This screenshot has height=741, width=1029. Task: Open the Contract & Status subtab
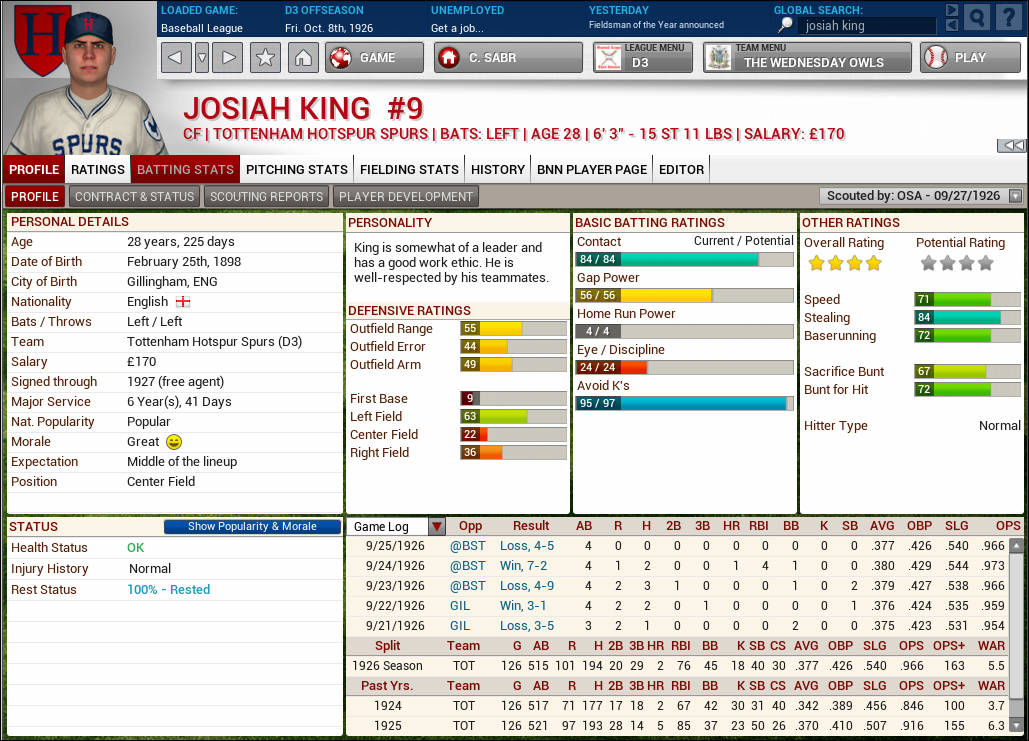point(135,197)
